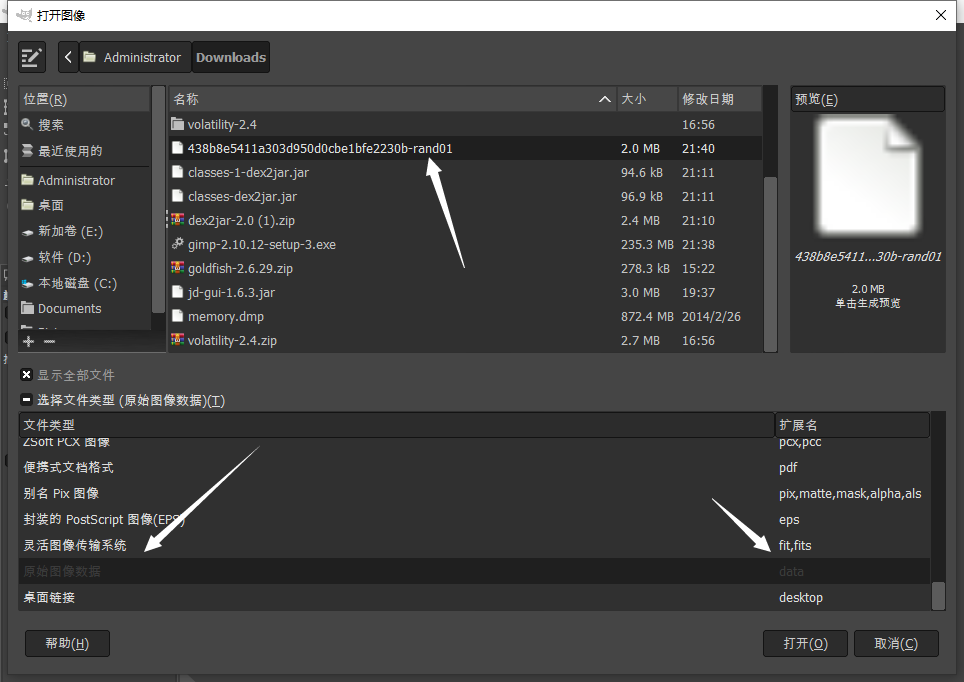Click the back arrow in path bar
Screen dimensions: 964x682
click(68, 57)
